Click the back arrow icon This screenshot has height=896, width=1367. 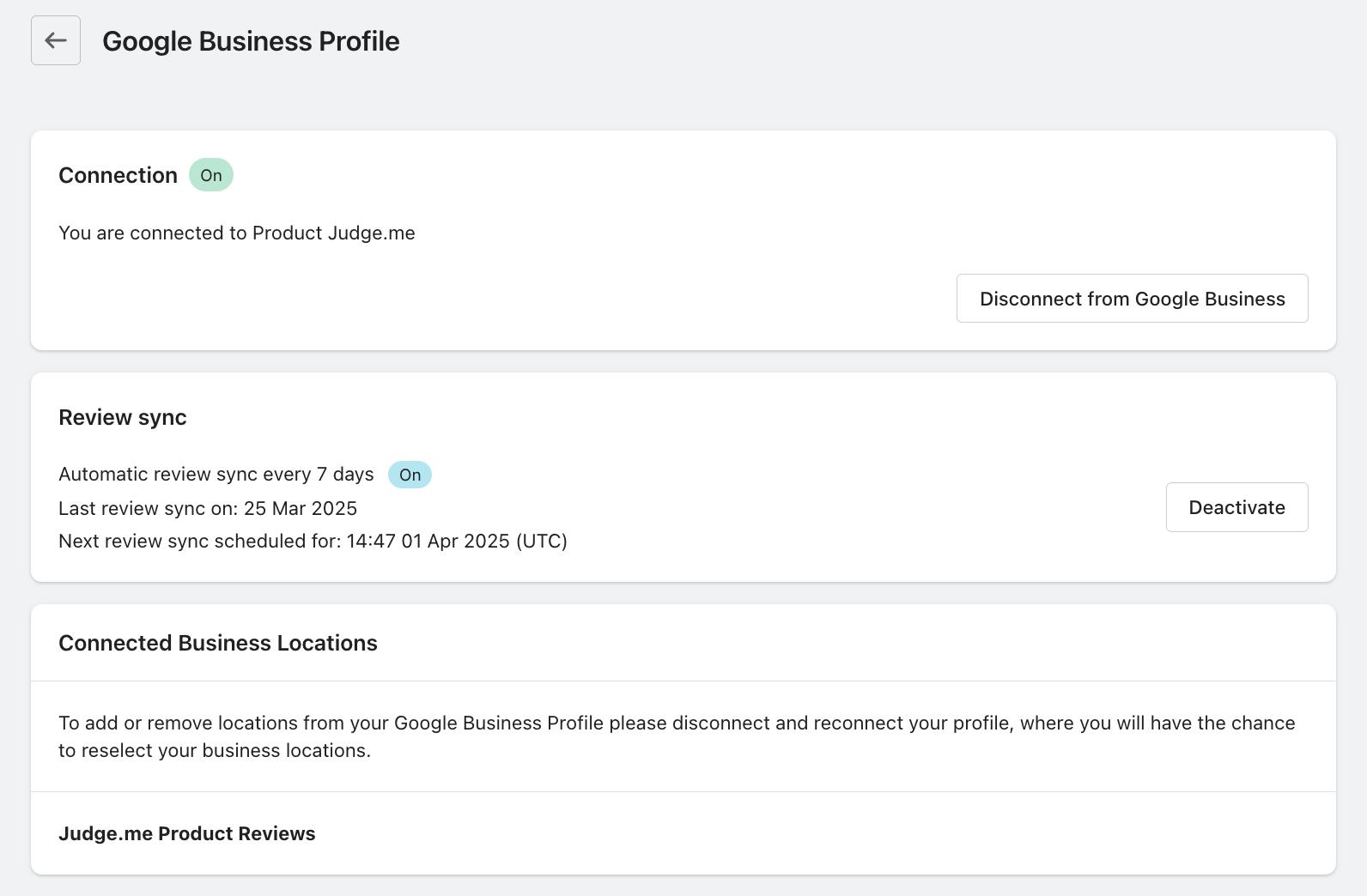(x=56, y=40)
